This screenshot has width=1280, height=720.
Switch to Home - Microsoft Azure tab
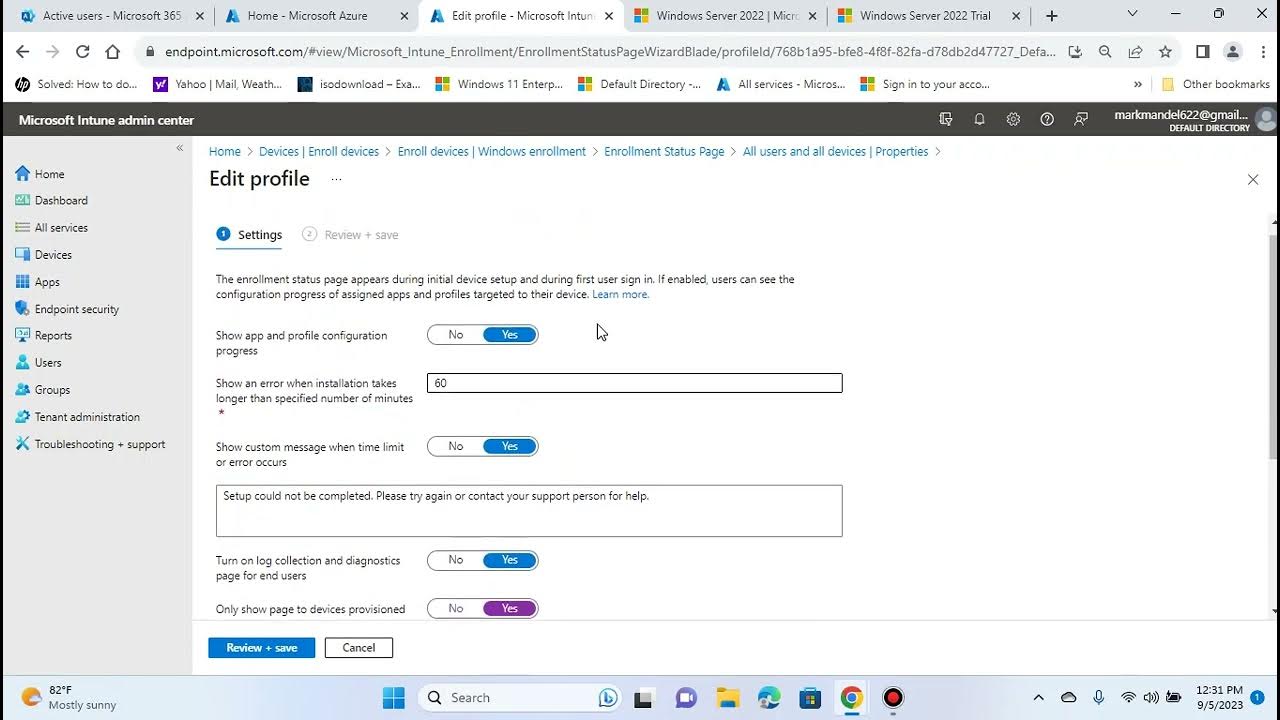[x=315, y=16]
